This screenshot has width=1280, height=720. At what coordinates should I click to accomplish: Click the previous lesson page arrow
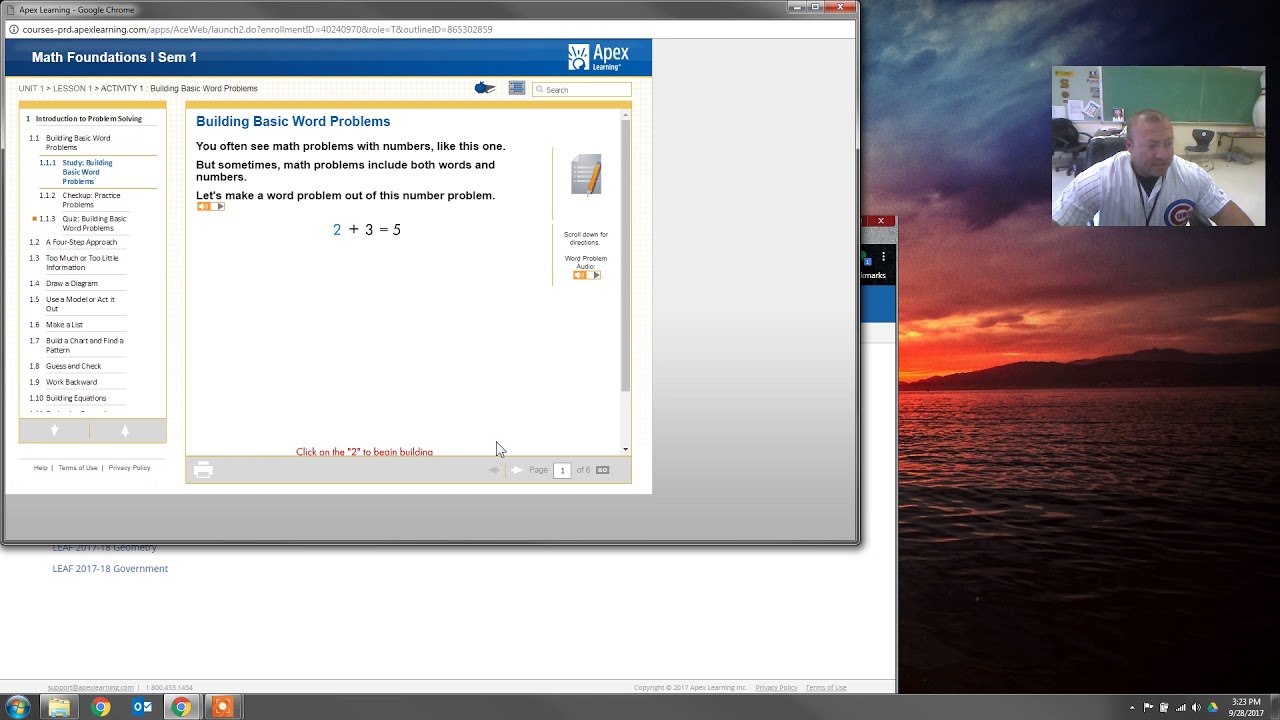493,470
